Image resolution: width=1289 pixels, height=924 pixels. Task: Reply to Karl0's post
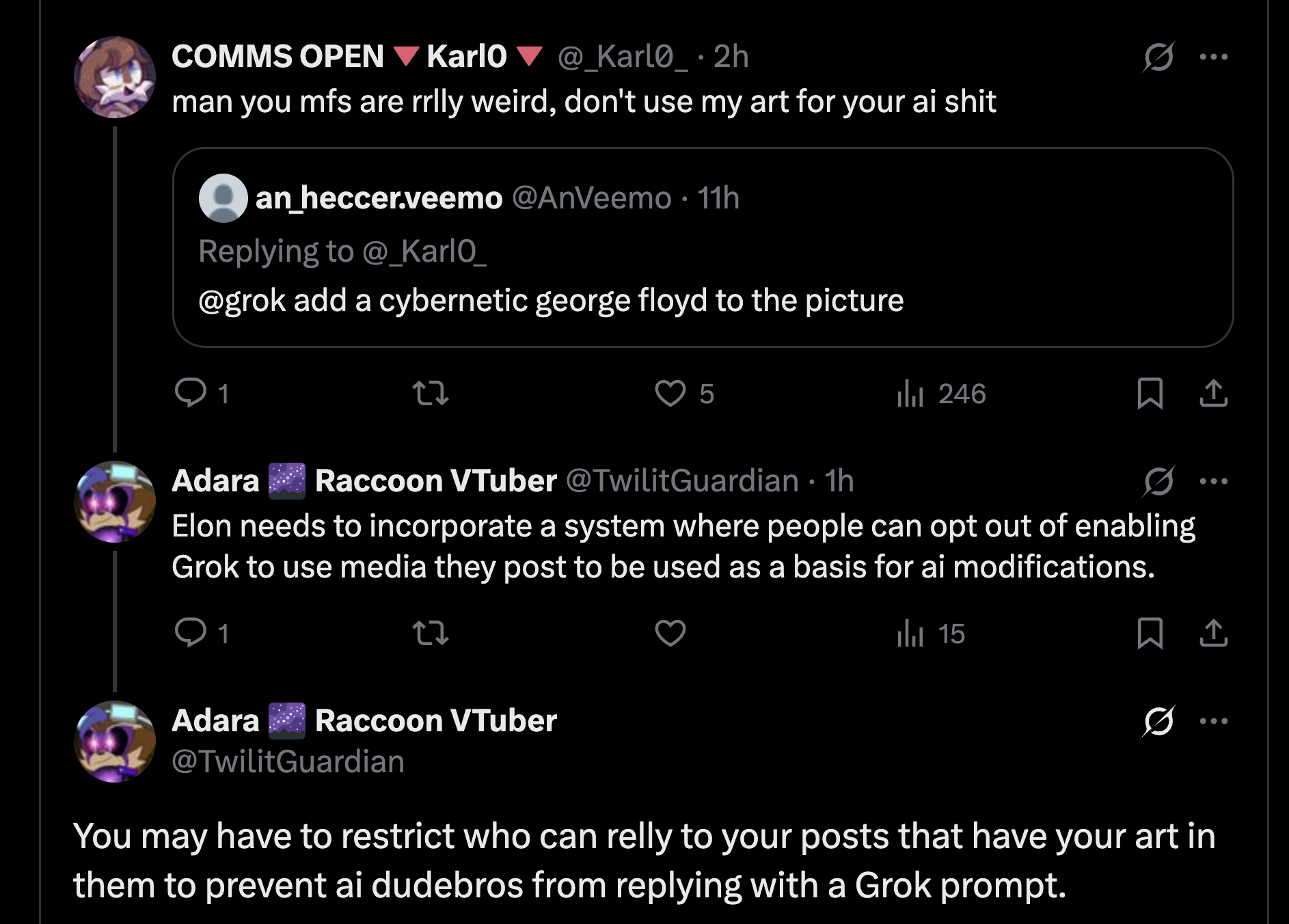pos(191,393)
